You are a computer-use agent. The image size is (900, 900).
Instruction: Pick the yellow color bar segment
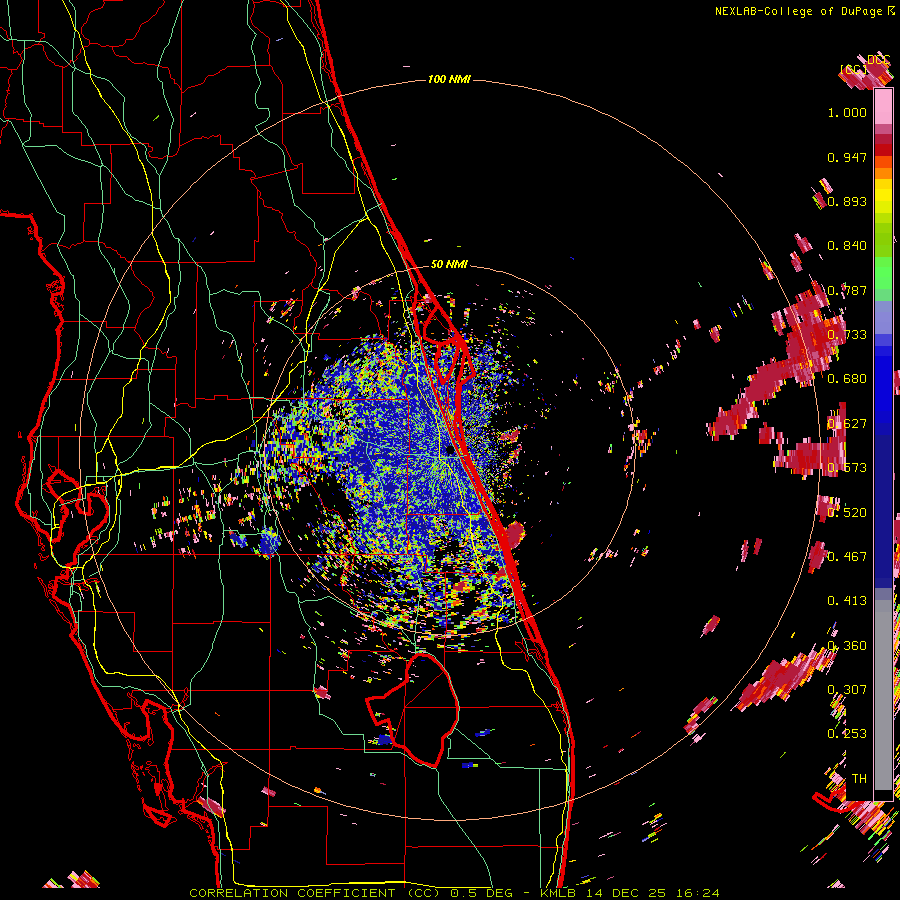(883, 196)
